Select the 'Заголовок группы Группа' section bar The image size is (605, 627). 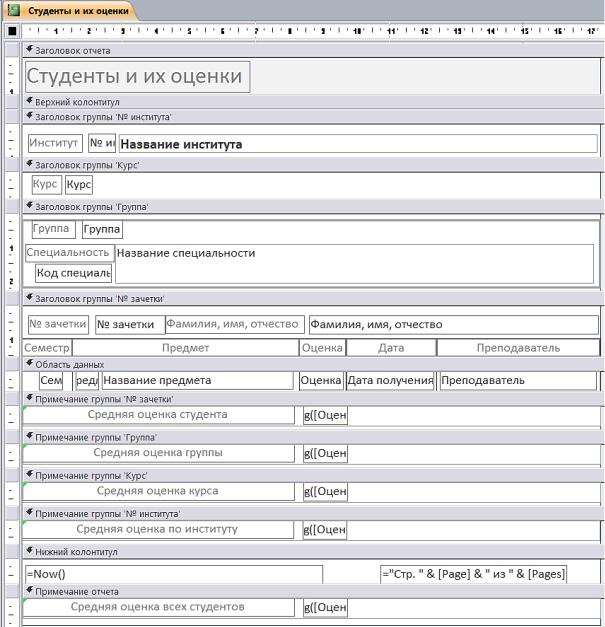[313, 207]
